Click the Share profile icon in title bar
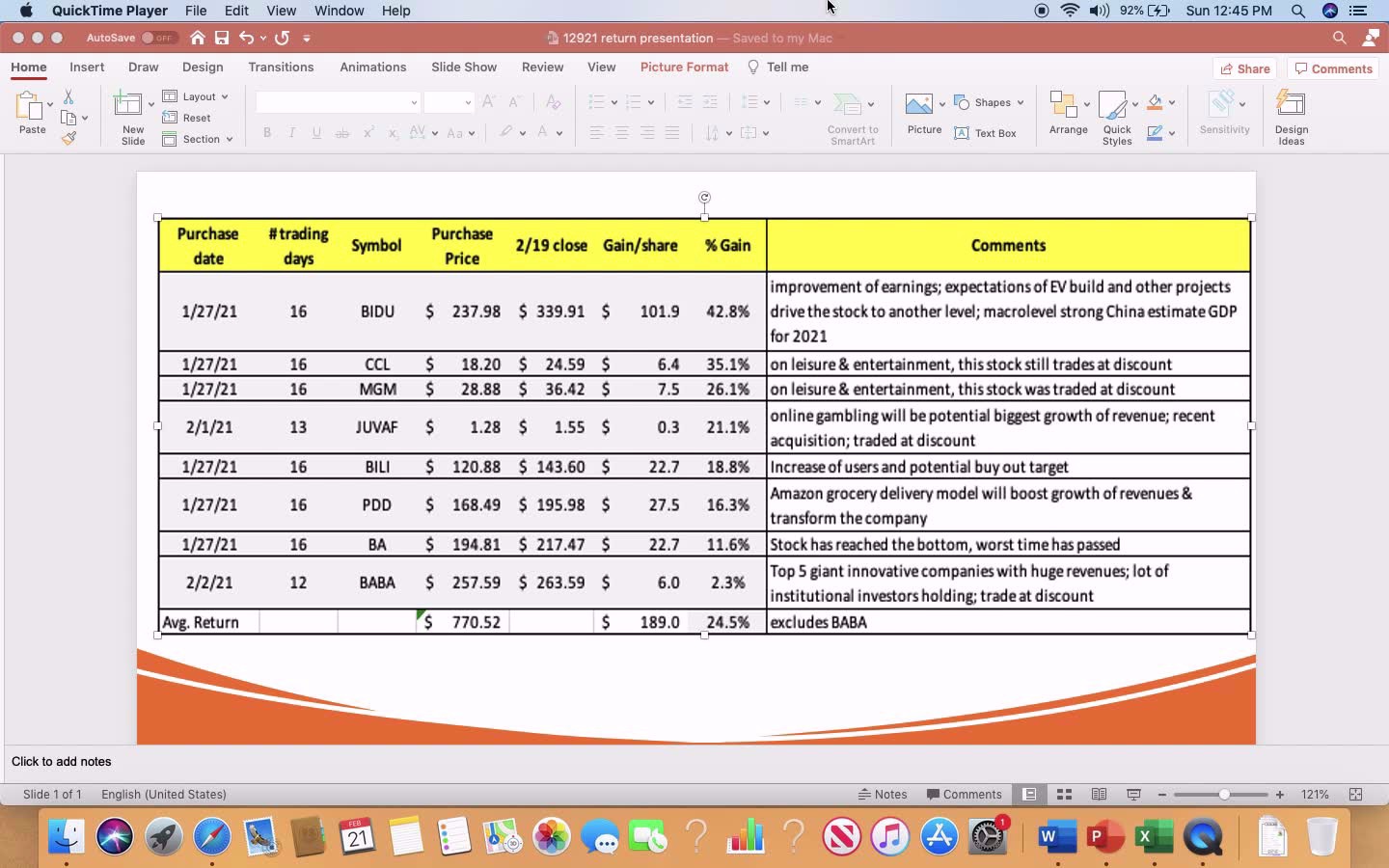The height and width of the screenshot is (868, 1389). click(x=1371, y=38)
